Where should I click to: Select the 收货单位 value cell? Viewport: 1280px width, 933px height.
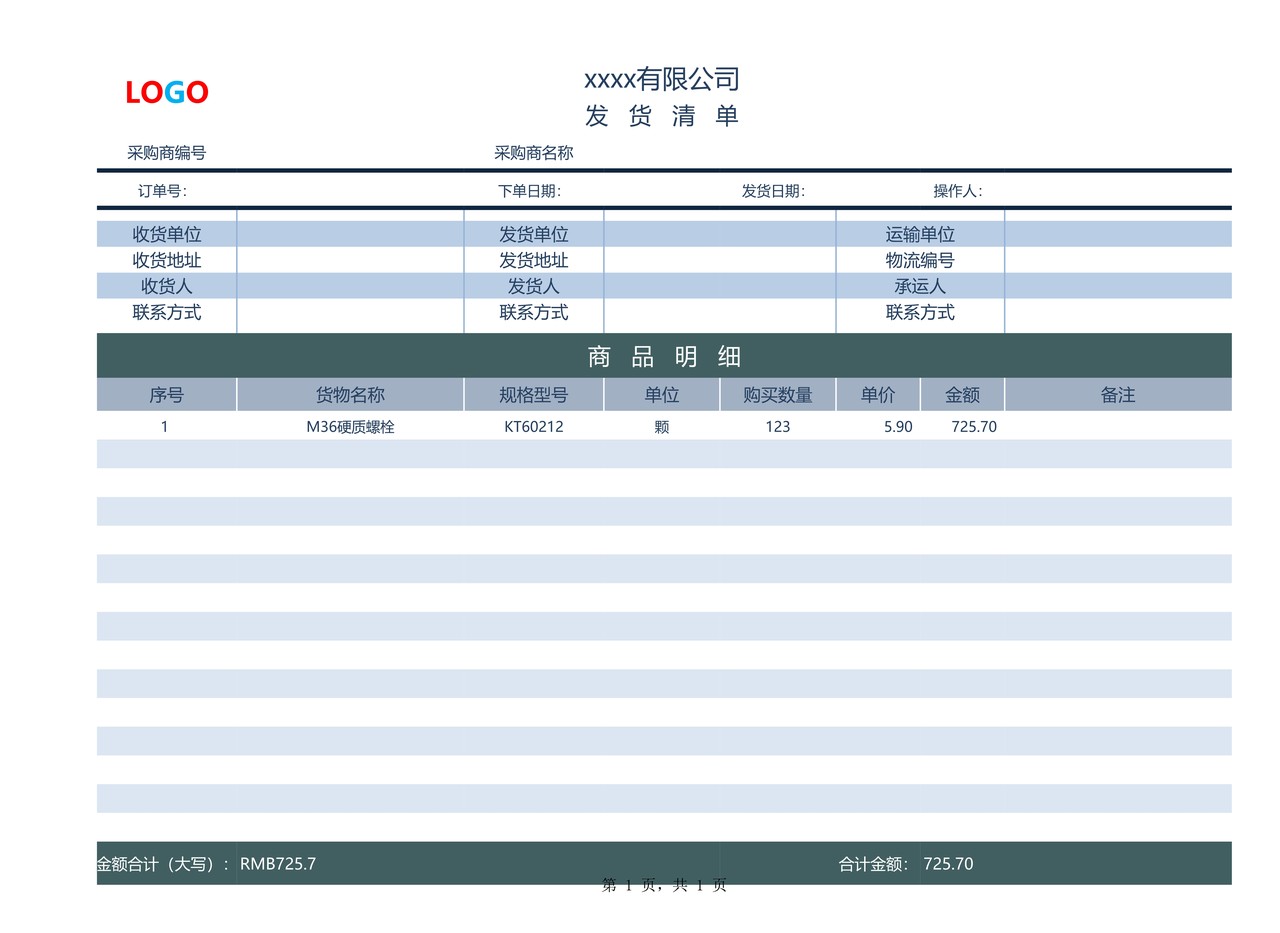[x=349, y=232]
